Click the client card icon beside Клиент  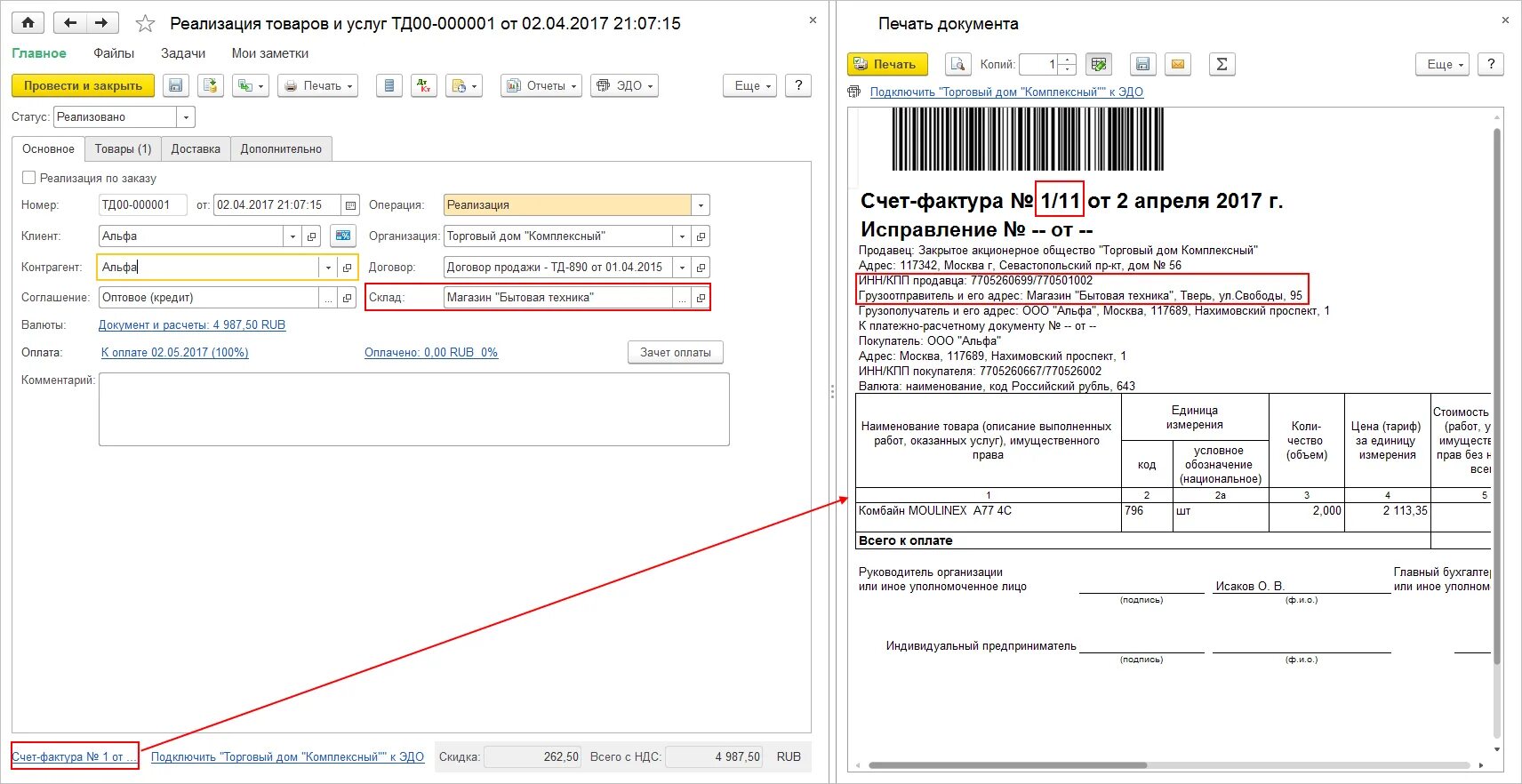coord(343,236)
